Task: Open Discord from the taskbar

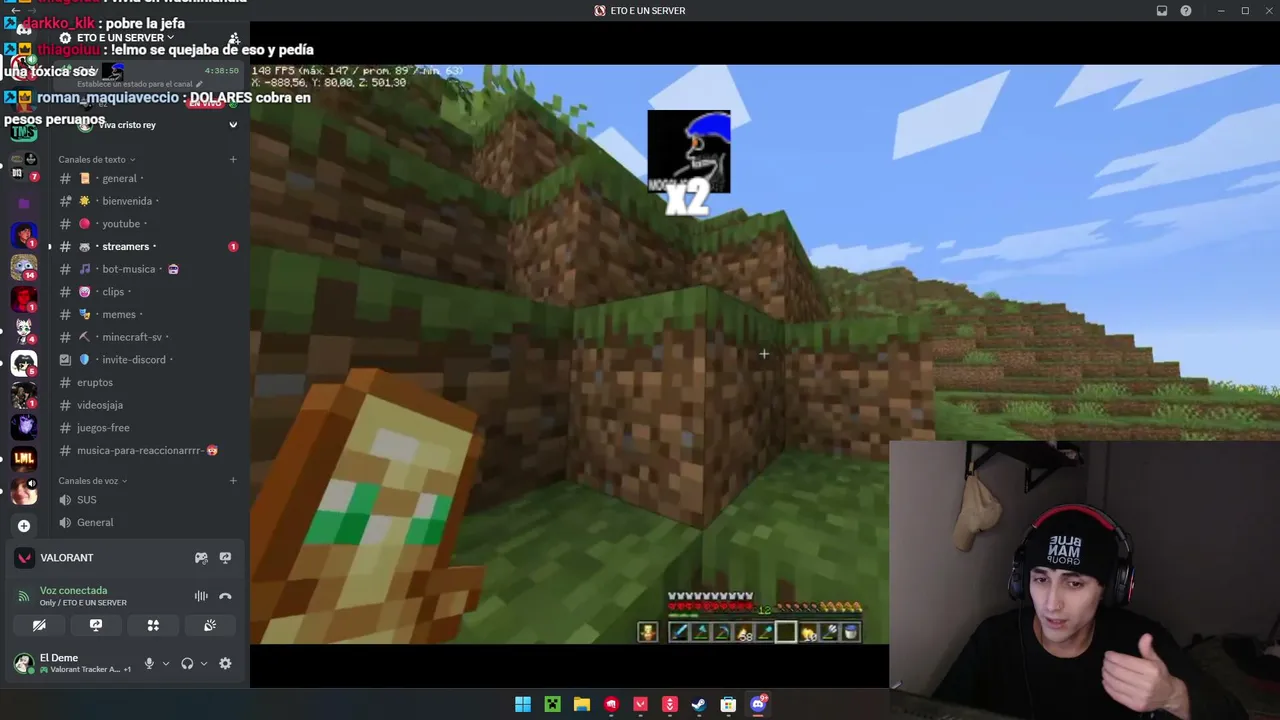Action: coord(758,705)
